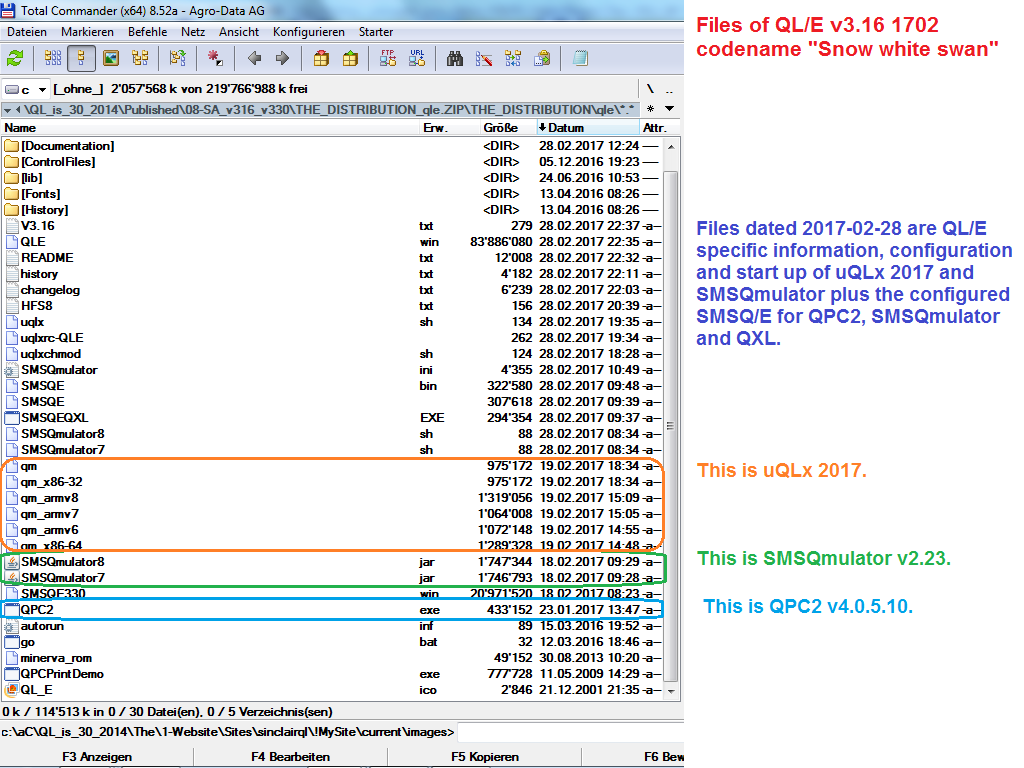
Task: Open the FTP connect toolbar icon
Action: (x=388, y=58)
